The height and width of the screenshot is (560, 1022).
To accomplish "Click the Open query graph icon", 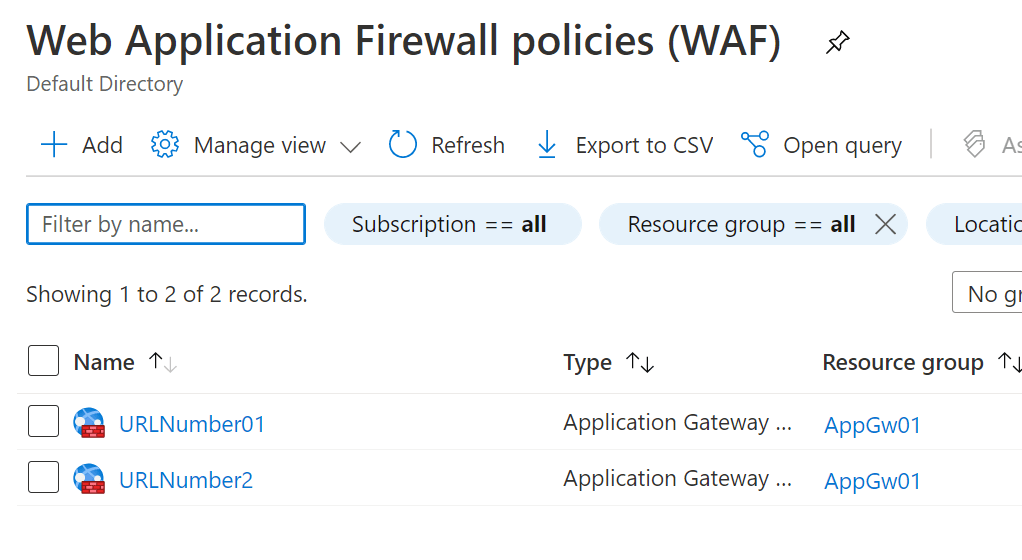I will [755, 145].
